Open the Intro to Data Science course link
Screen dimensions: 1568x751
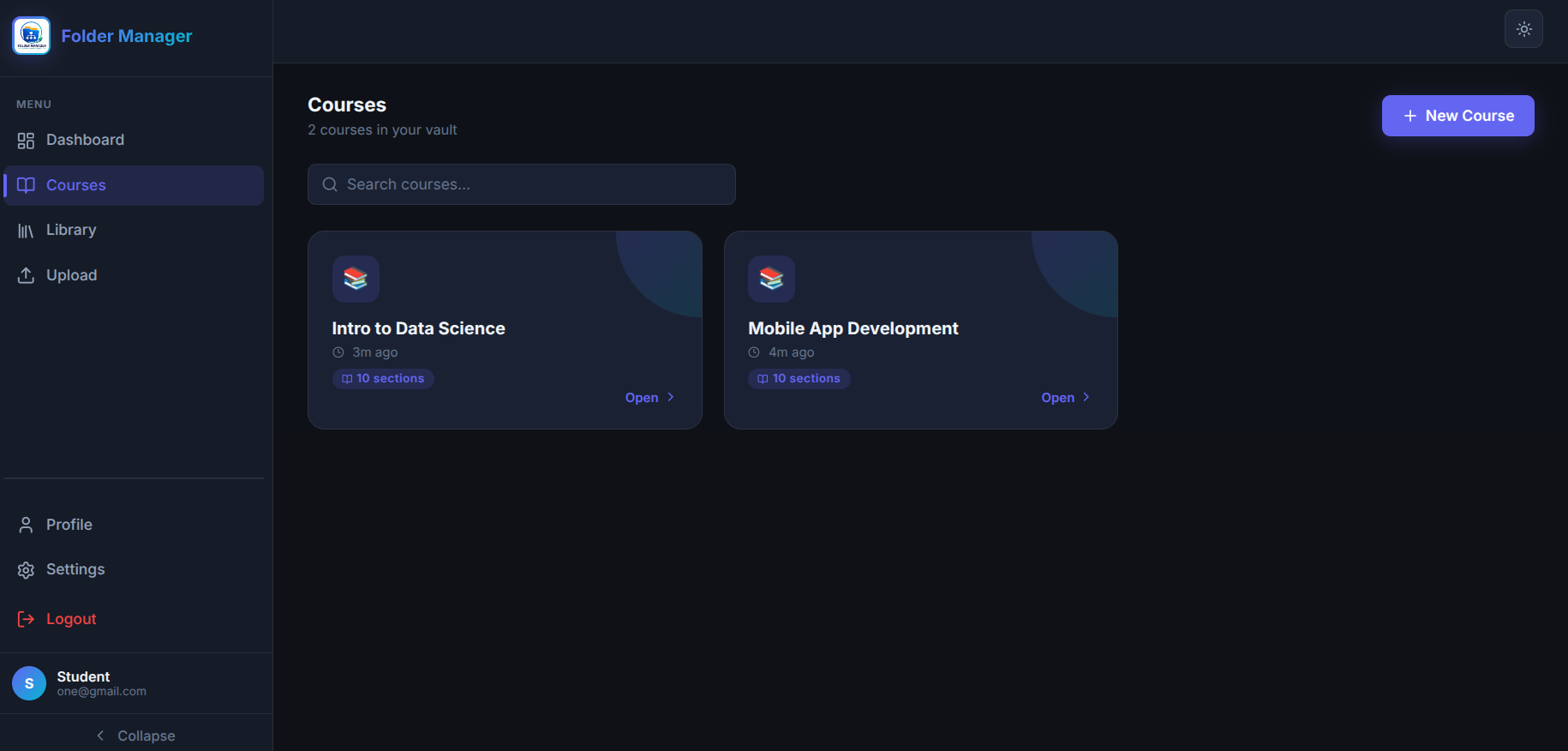649,398
